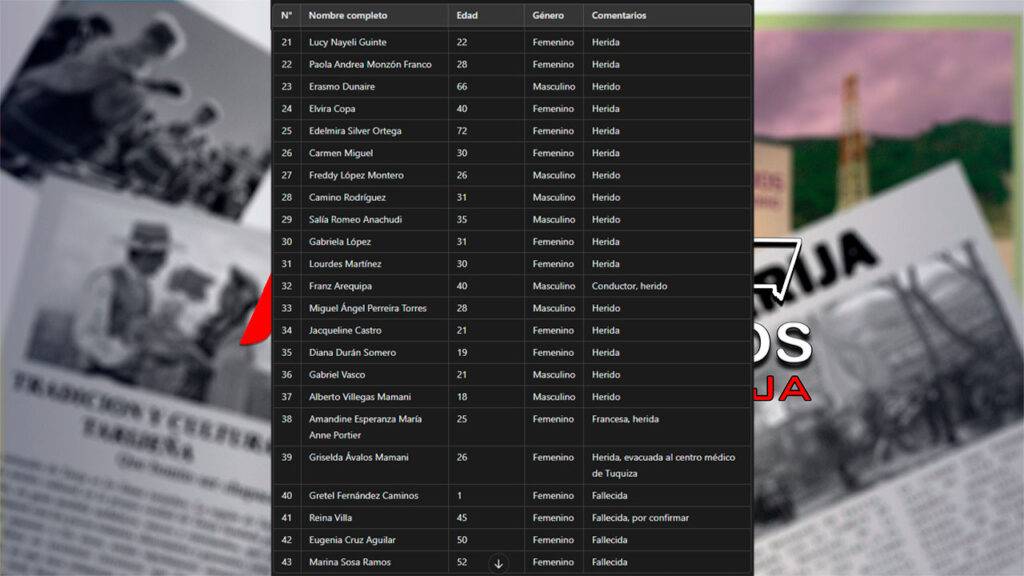
Task: Click the name 'Camino Rodríguez'
Action: [x=347, y=198]
